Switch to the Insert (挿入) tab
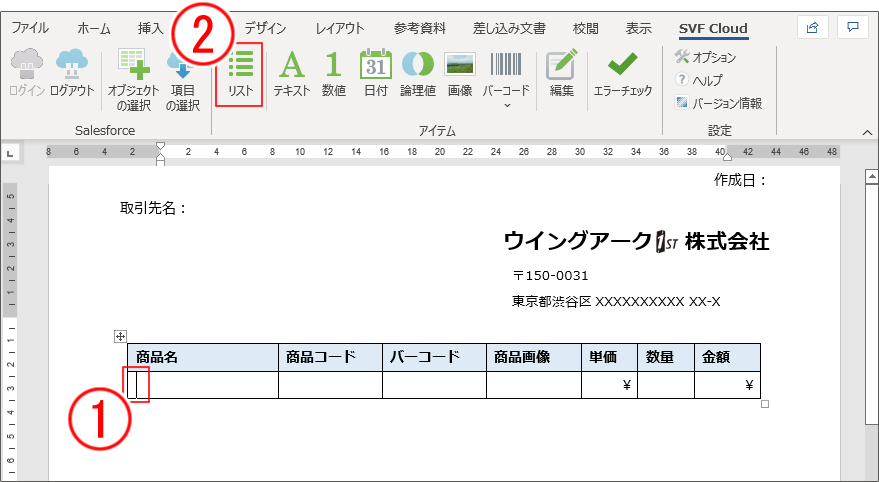The image size is (879, 482). (x=150, y=28)
